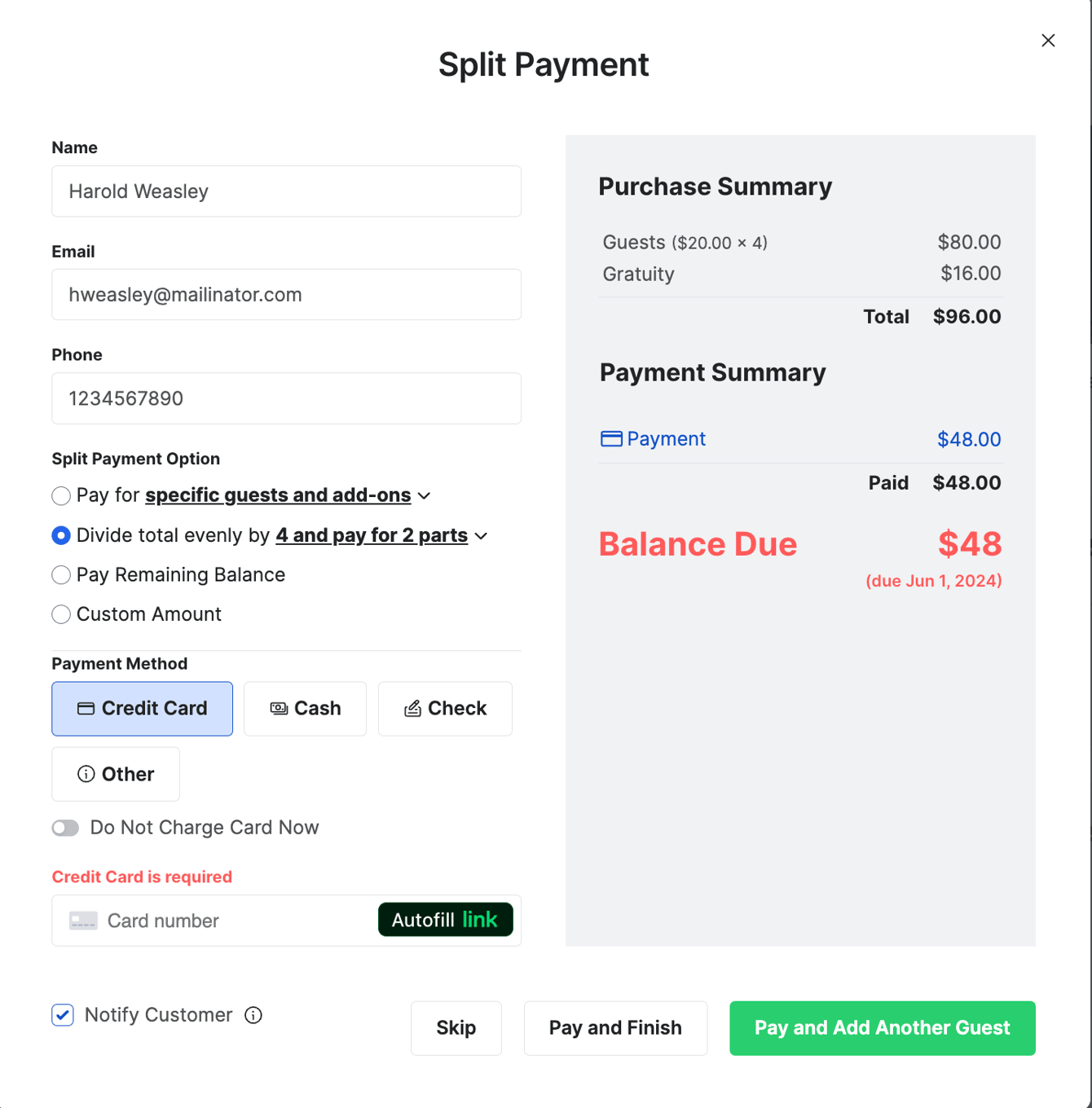Switch payment method to Cash
The width and height of the screenshot is (1092, 1108).
[x=305, y=709]
